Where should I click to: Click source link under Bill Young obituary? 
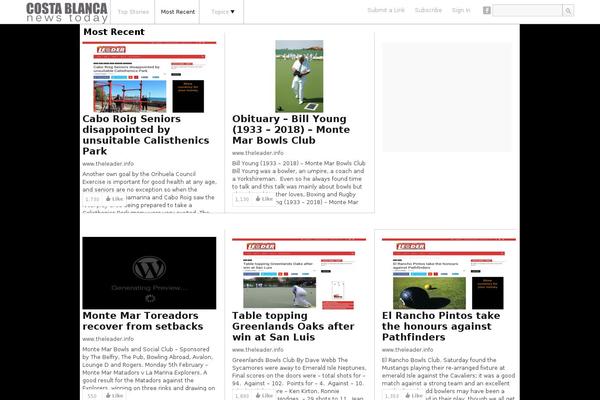pyautogui.click(x=258, y=153)
